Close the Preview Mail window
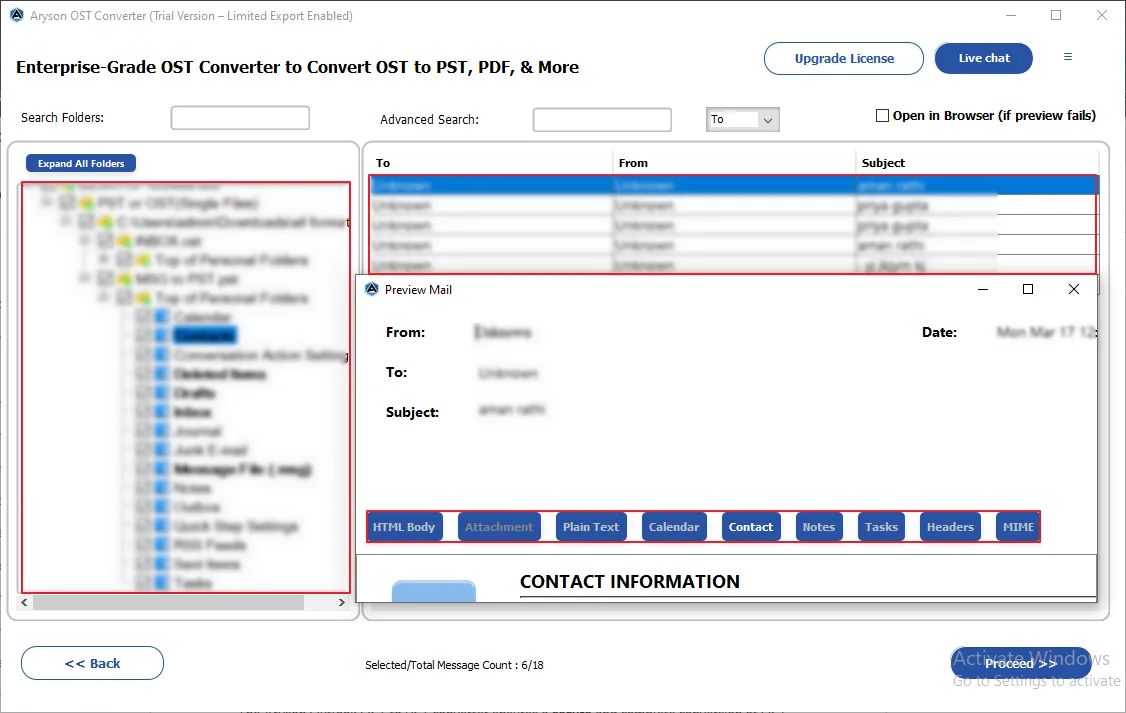This screenshot has height=713, width=1126. tap(1074, 289)
